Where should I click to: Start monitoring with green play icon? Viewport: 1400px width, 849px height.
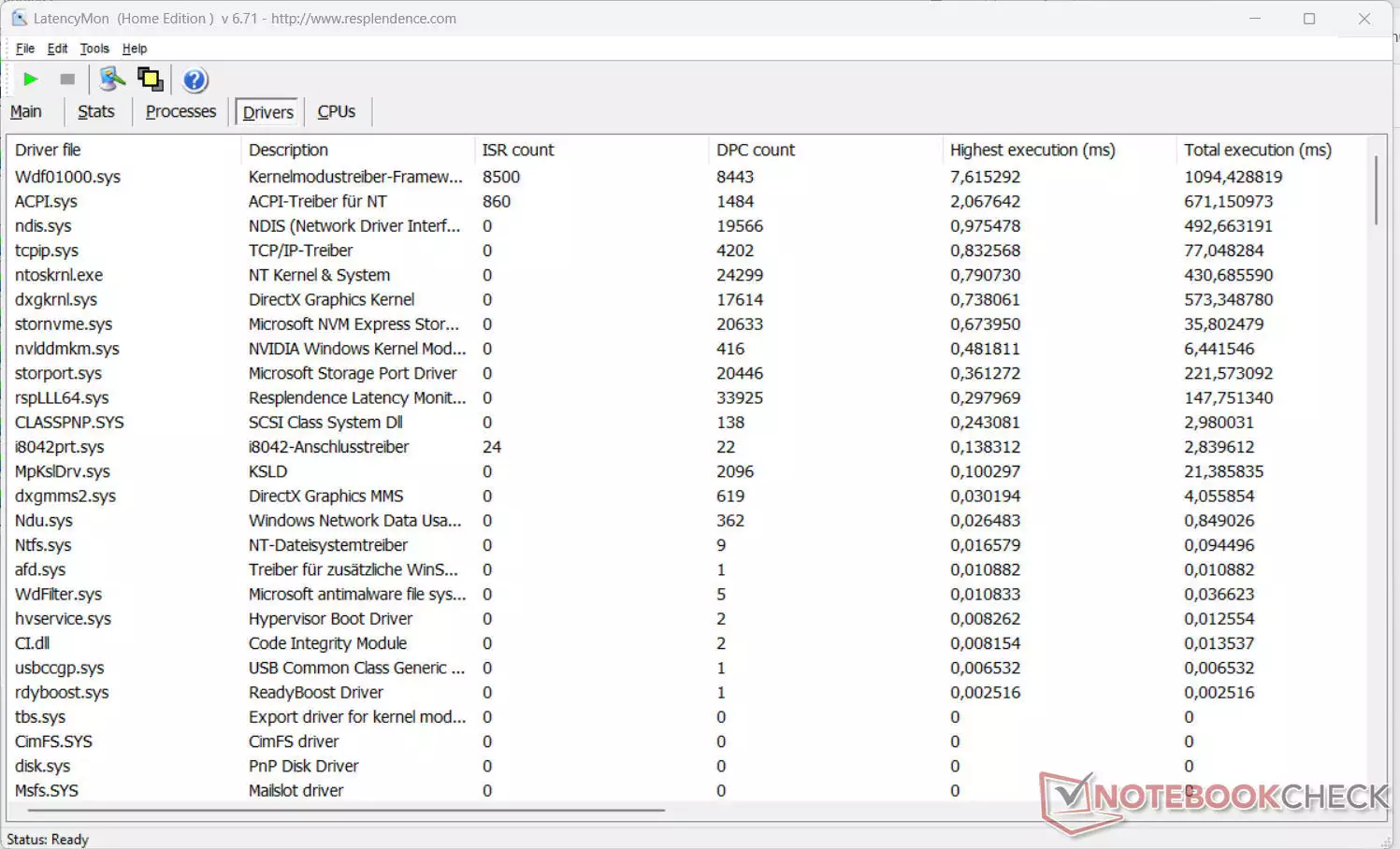[x=31, y=79]
